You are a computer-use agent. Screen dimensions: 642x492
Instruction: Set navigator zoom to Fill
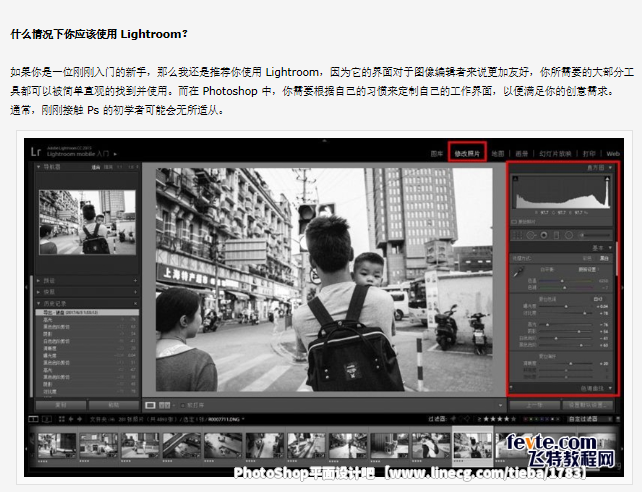point(109,167)
